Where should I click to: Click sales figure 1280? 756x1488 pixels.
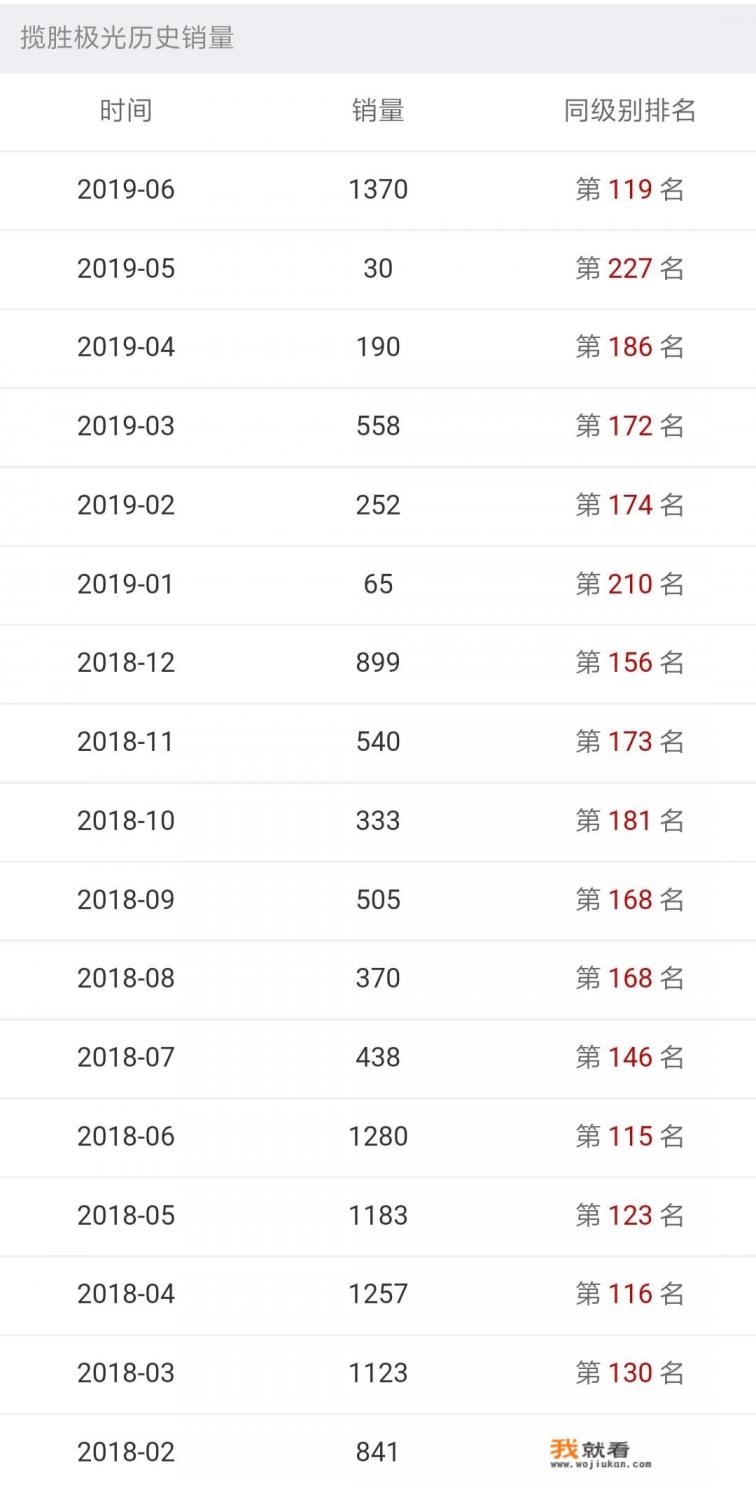tap(378, 1137)
